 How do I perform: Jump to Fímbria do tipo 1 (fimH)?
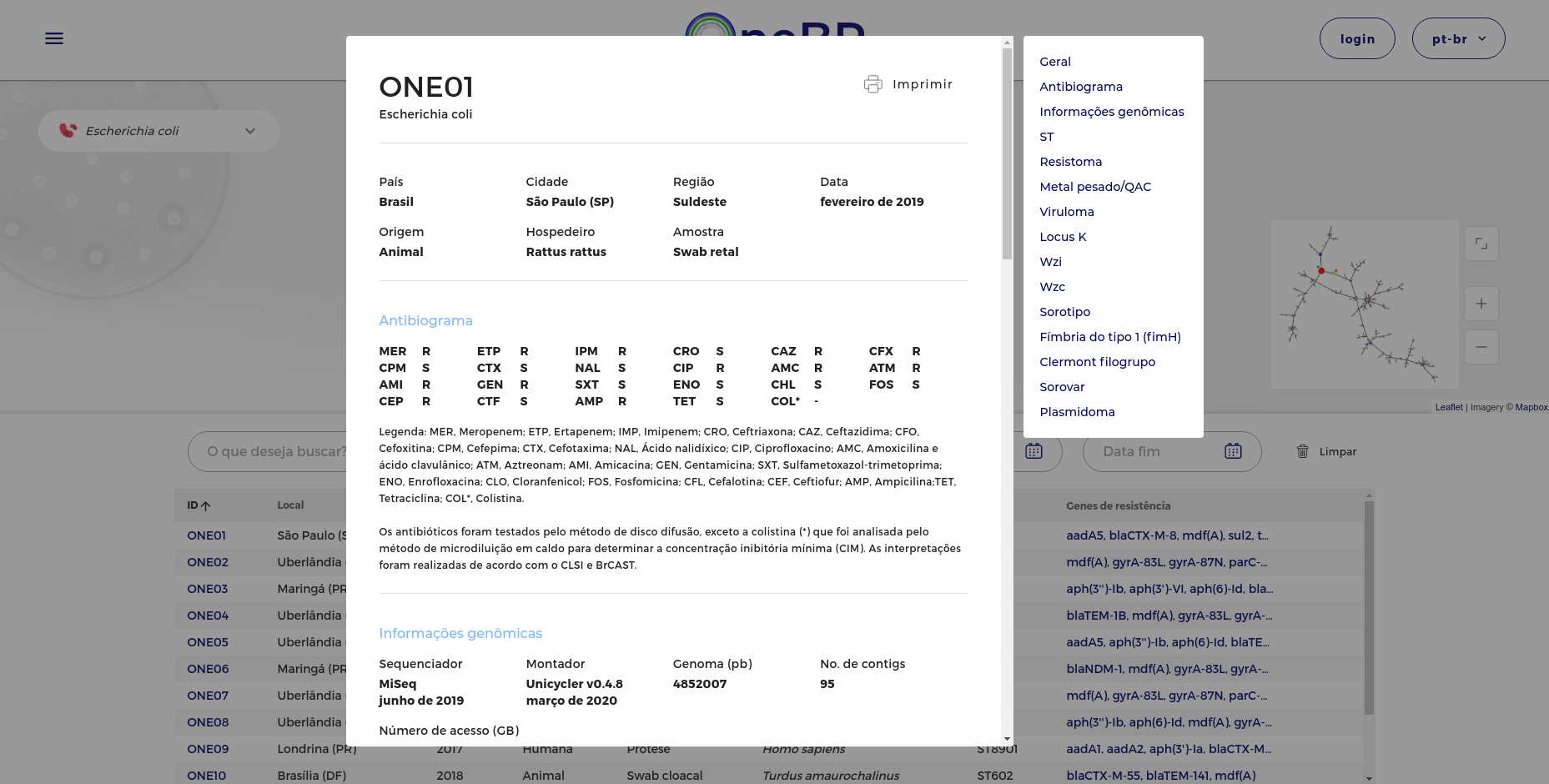[1110, 337]
